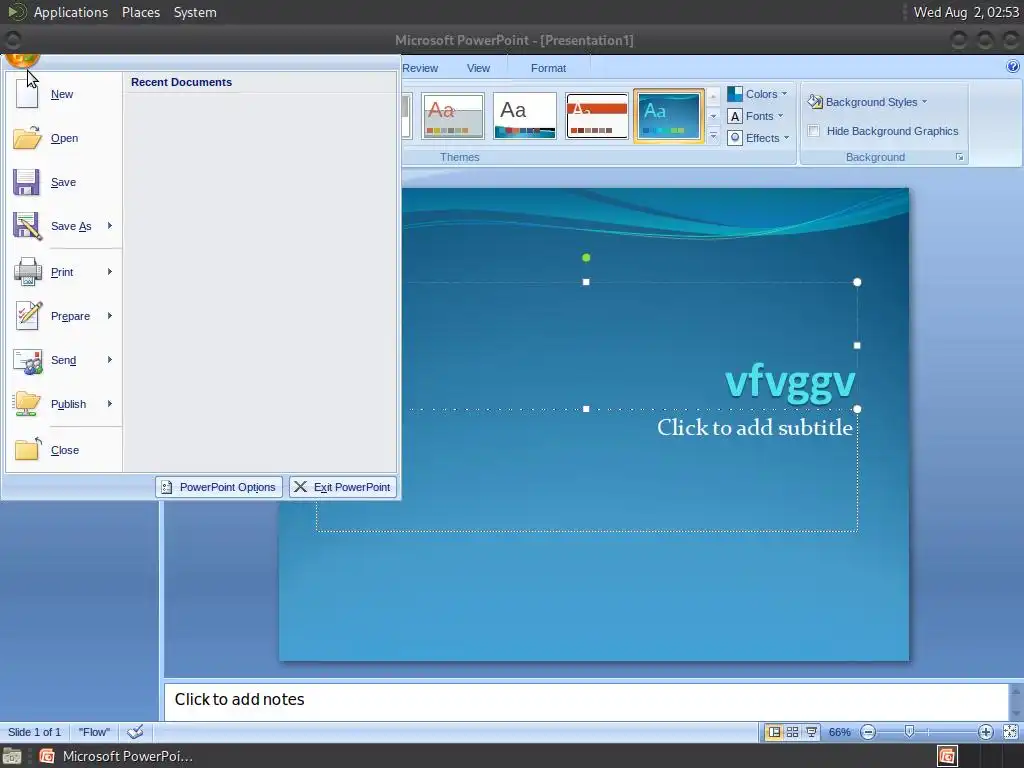
Task: Expand the themes gallery More arrow
Action: point(713,136)
